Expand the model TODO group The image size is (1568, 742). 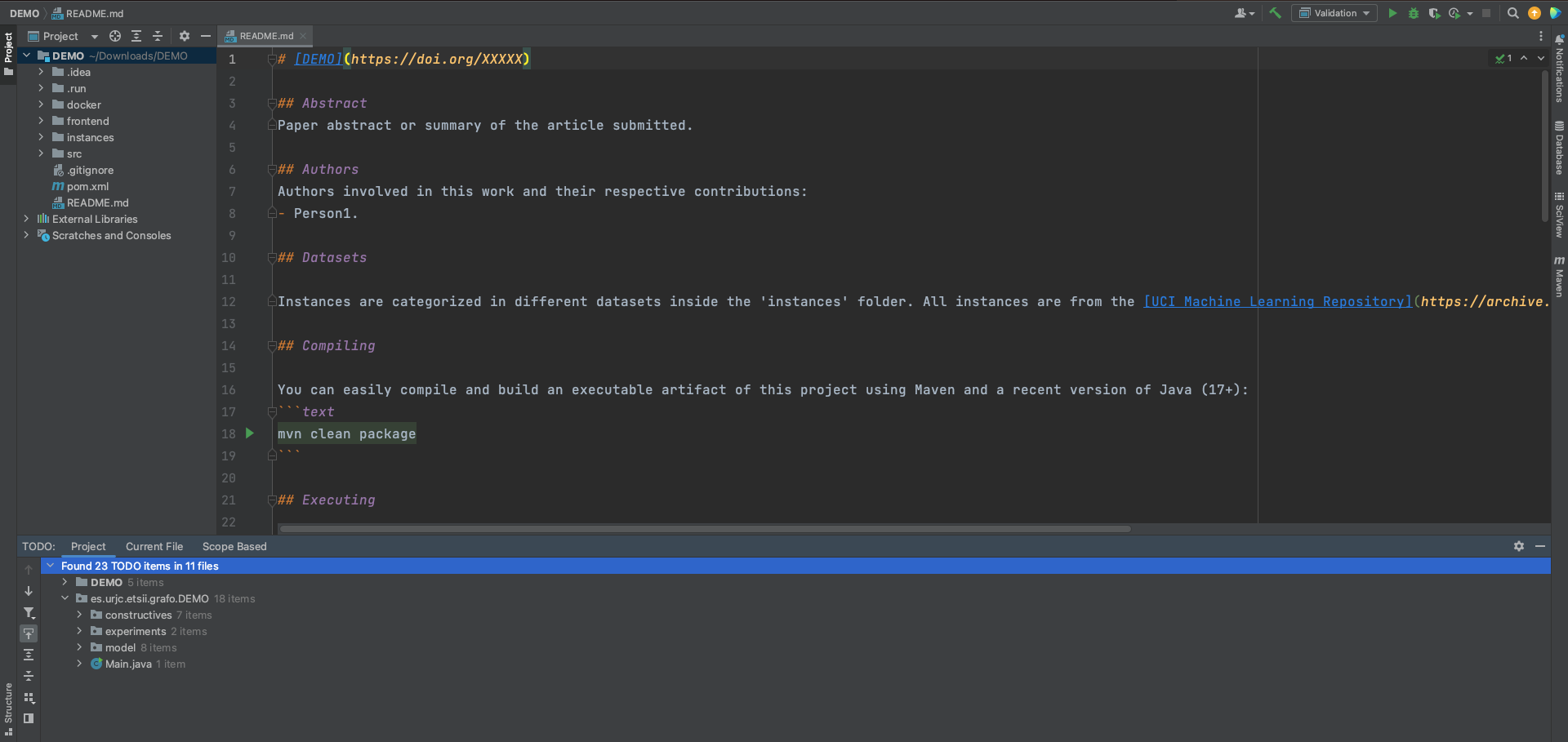pos(79,647)
